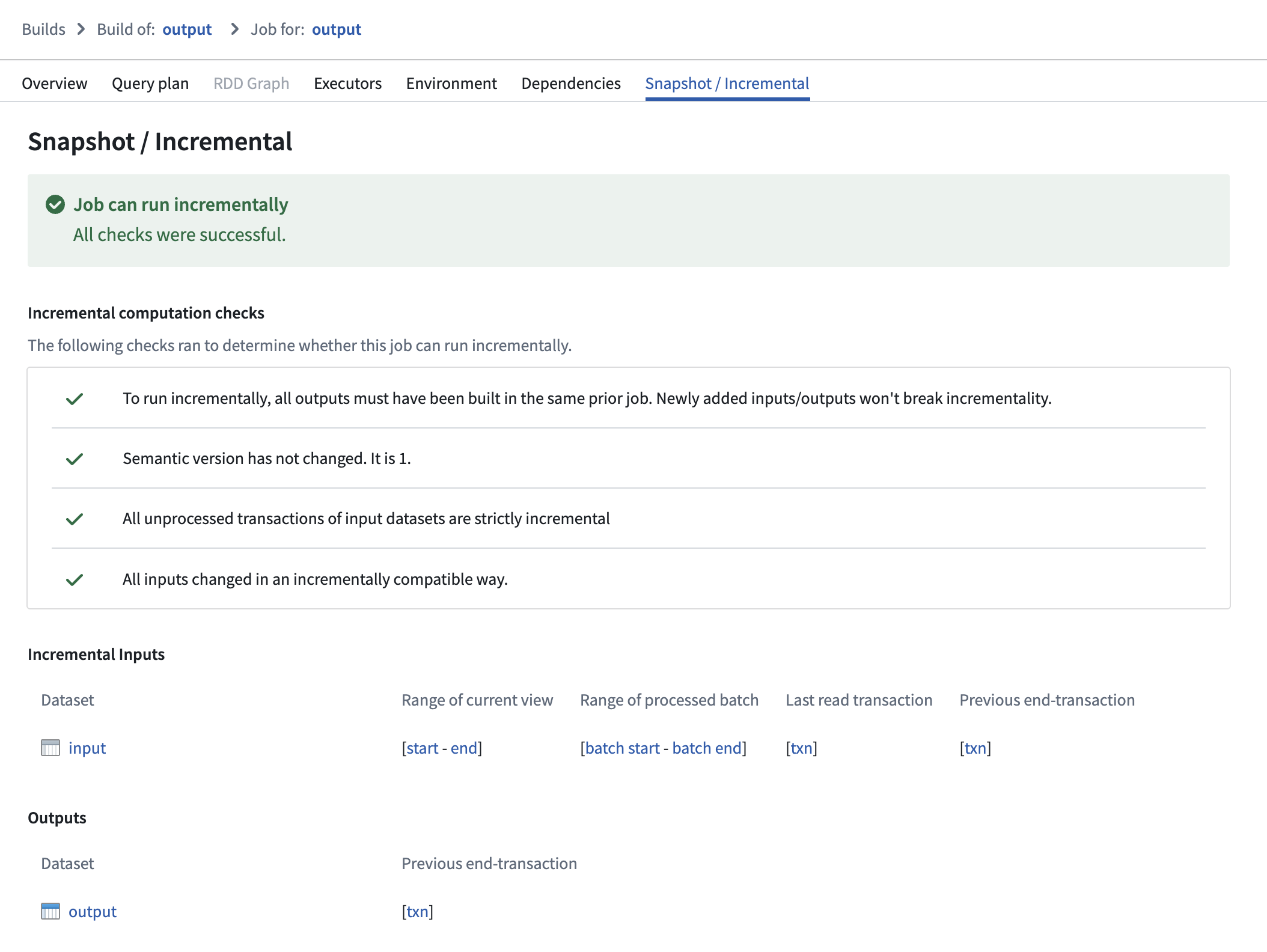Viewport: 1267px width, 952px height.
Task: Click the output dataset table icon
Action: [50, 911]
